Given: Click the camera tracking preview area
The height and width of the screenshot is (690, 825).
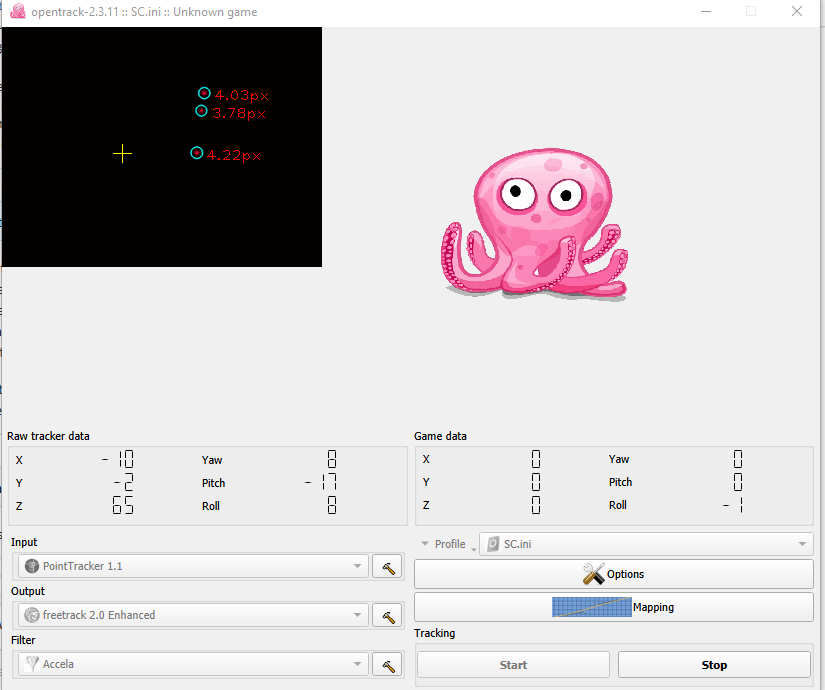Looking at the screenshot, I should pos(160,147).
